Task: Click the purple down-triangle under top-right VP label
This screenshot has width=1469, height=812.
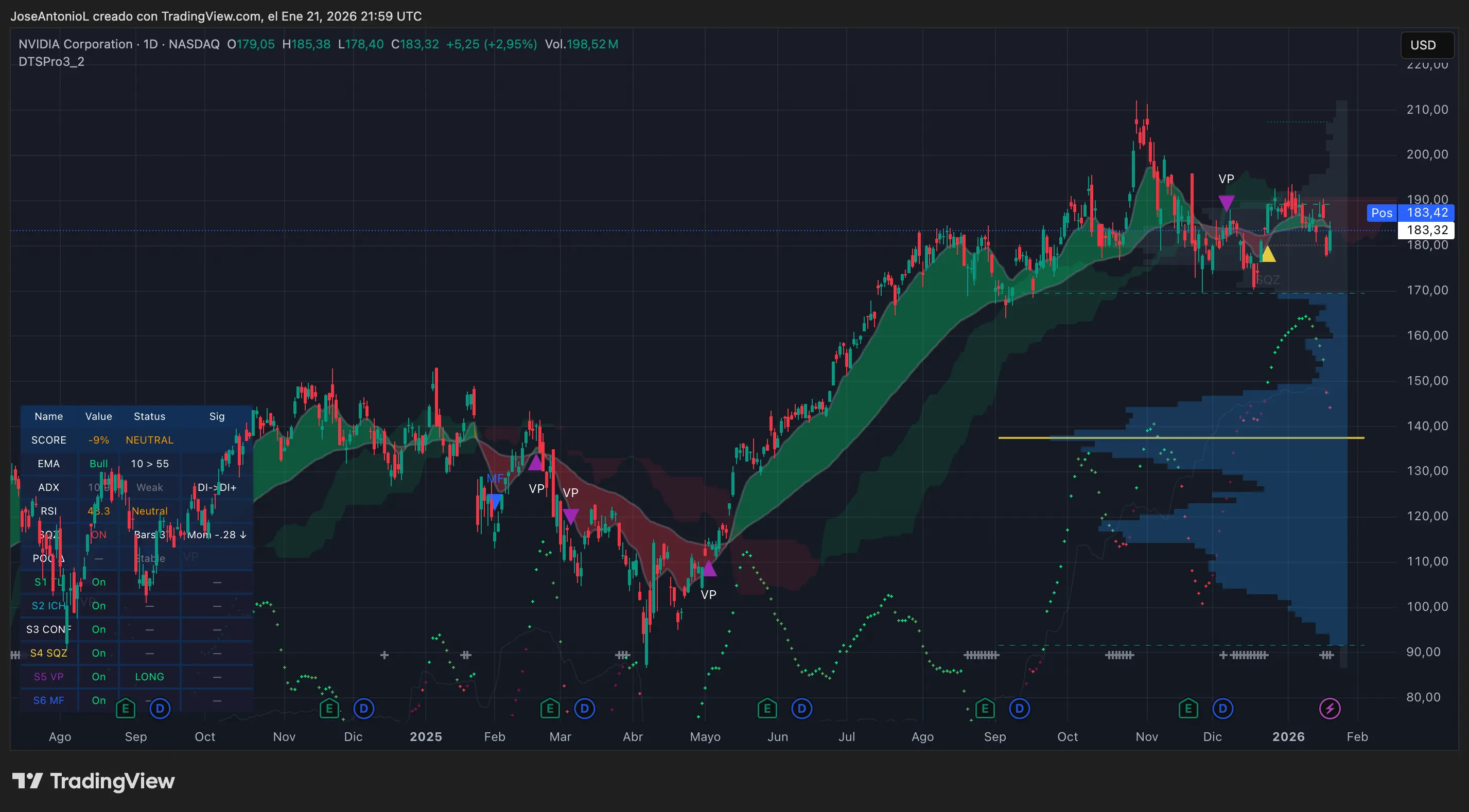Action: (1226, 202)
